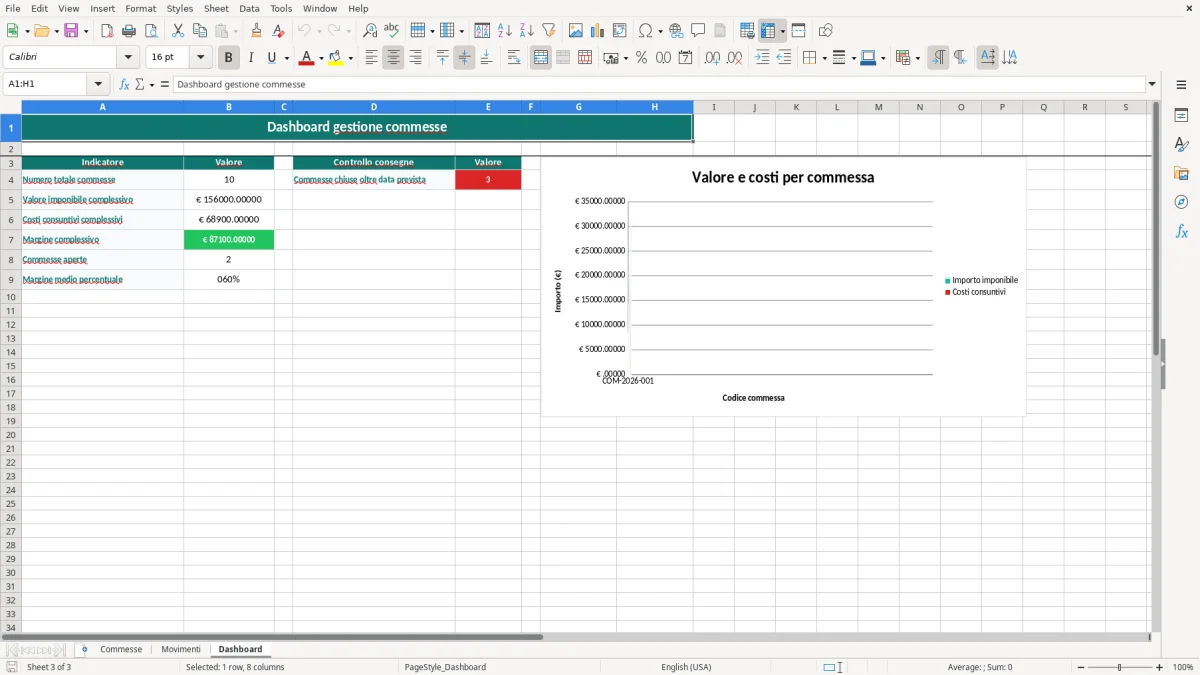Open sidebar Navigator compass icon

(x=1181, y=202)
